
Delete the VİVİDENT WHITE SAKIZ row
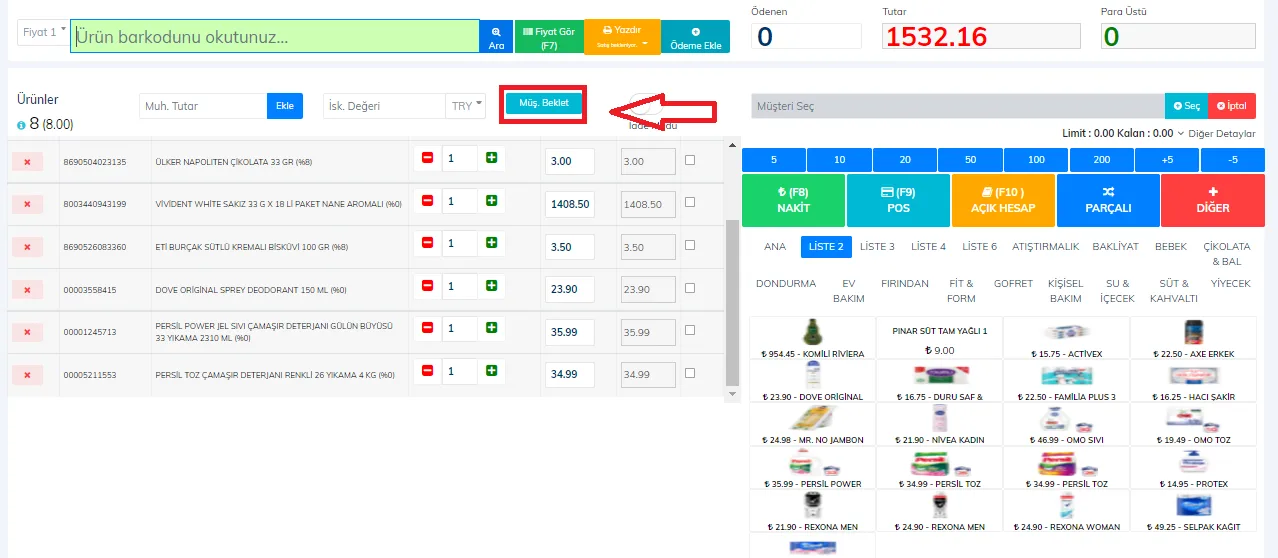coord(27,204)
